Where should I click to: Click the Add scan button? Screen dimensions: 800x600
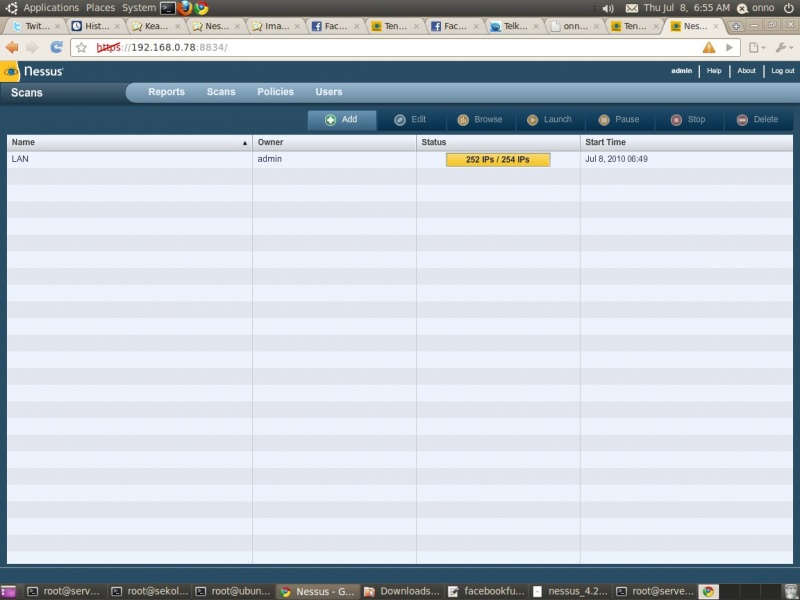(341, 120)
